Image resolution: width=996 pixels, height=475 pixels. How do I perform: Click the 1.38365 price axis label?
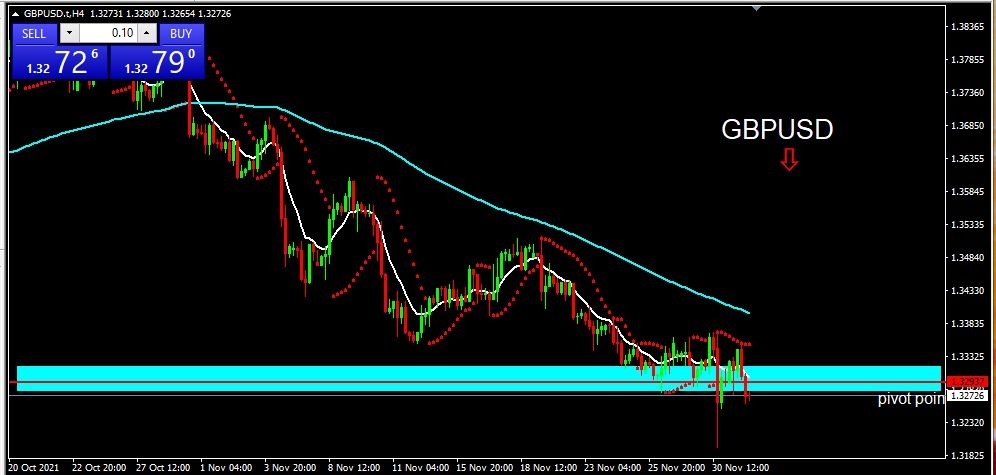pos(967,27)
